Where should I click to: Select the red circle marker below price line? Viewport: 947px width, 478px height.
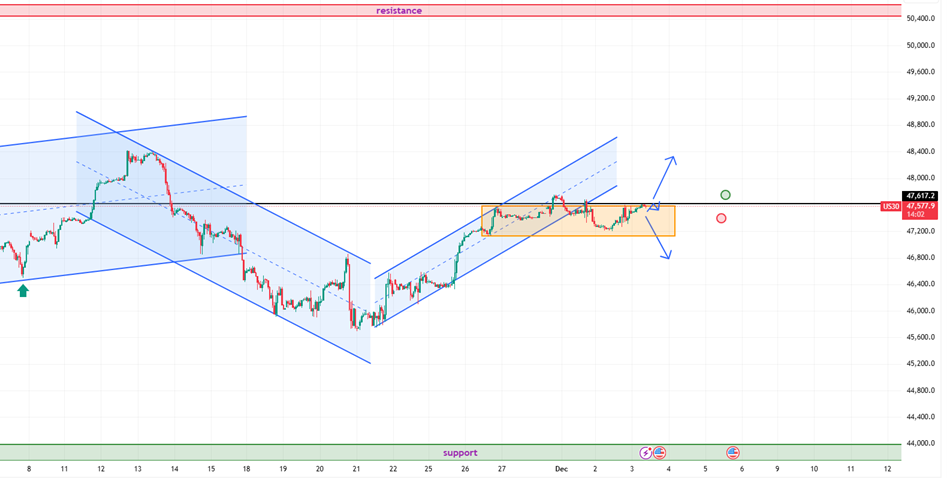pos(721,218)
